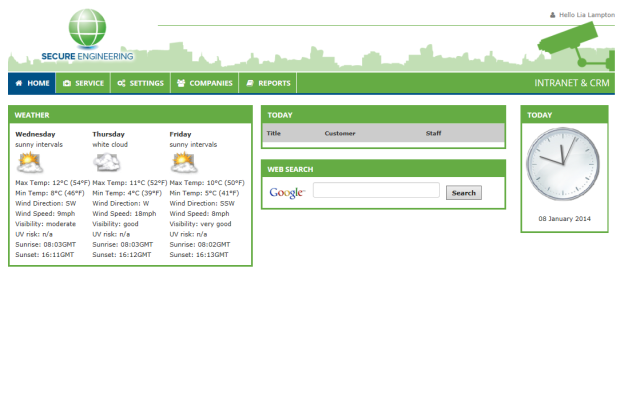Viewport: 620px width, 397px height.
Task: Click the book icon beside Reports
Action: (x=250, y=83)
